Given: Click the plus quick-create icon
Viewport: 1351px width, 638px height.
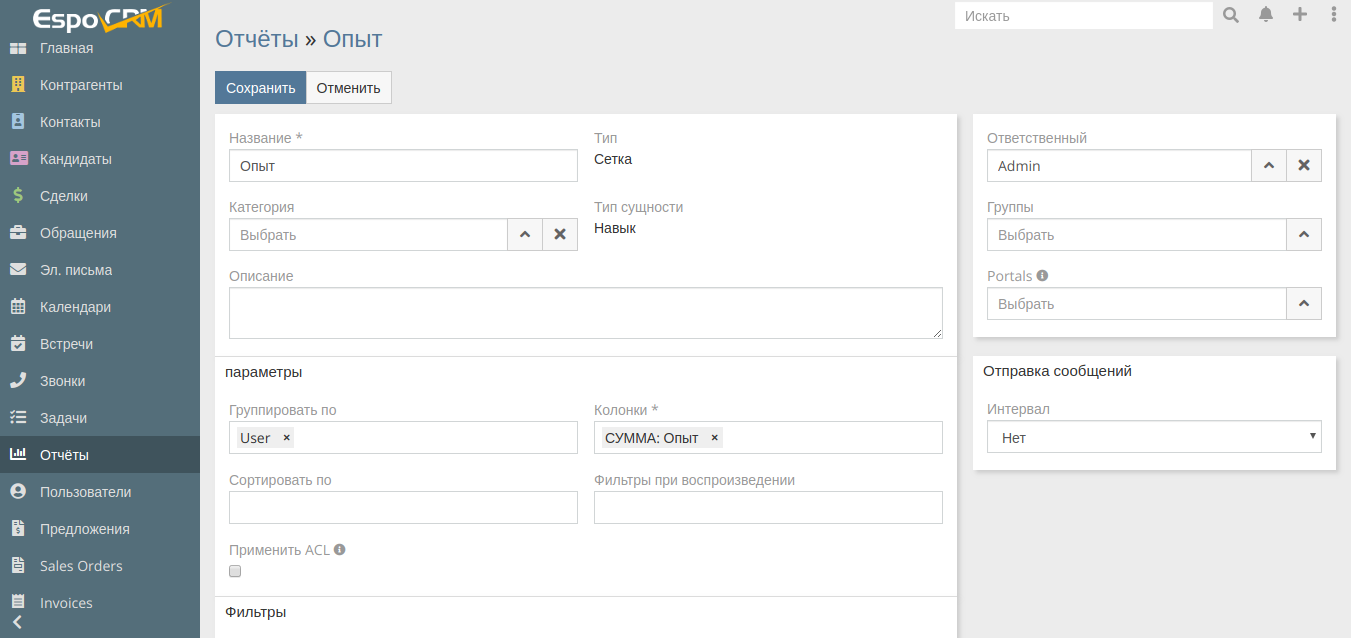Looking at the screenshot, I should (x=1300, y=15).
